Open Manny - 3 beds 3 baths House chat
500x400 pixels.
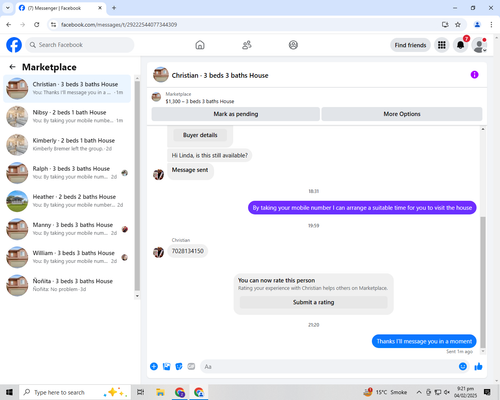(67, 229)
